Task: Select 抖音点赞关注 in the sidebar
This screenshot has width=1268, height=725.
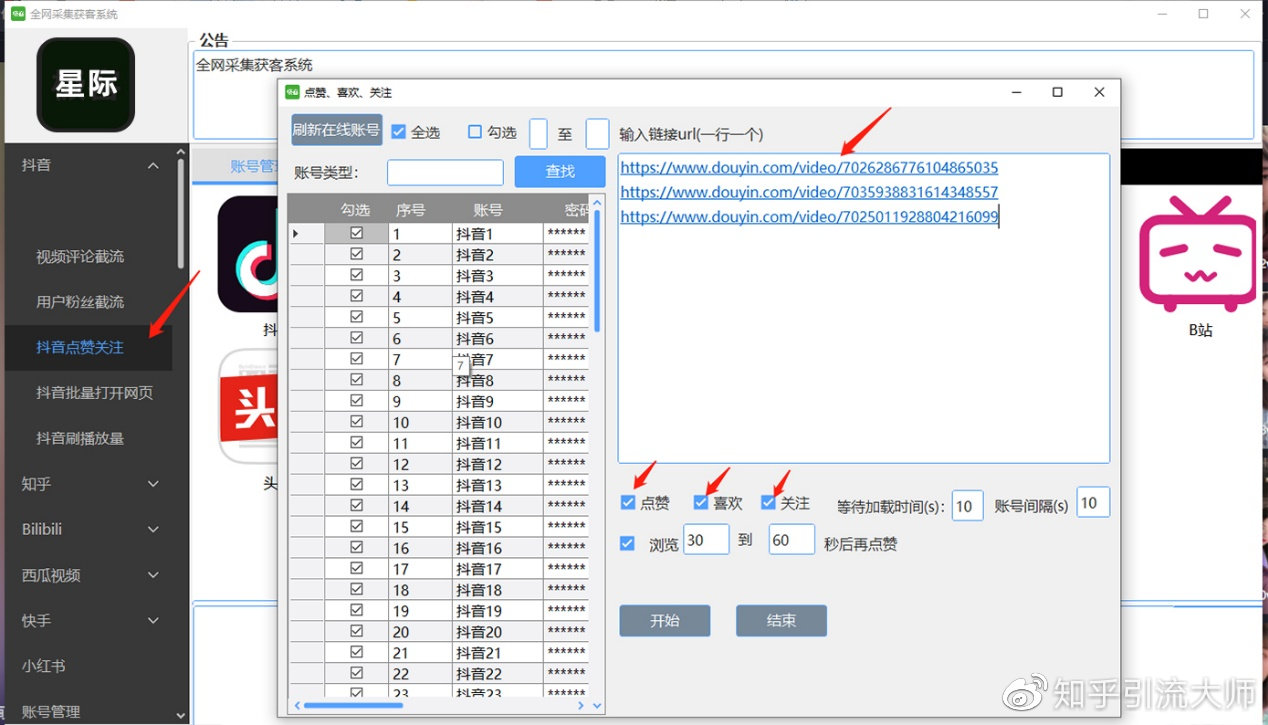Action: (x=80, y=347)
